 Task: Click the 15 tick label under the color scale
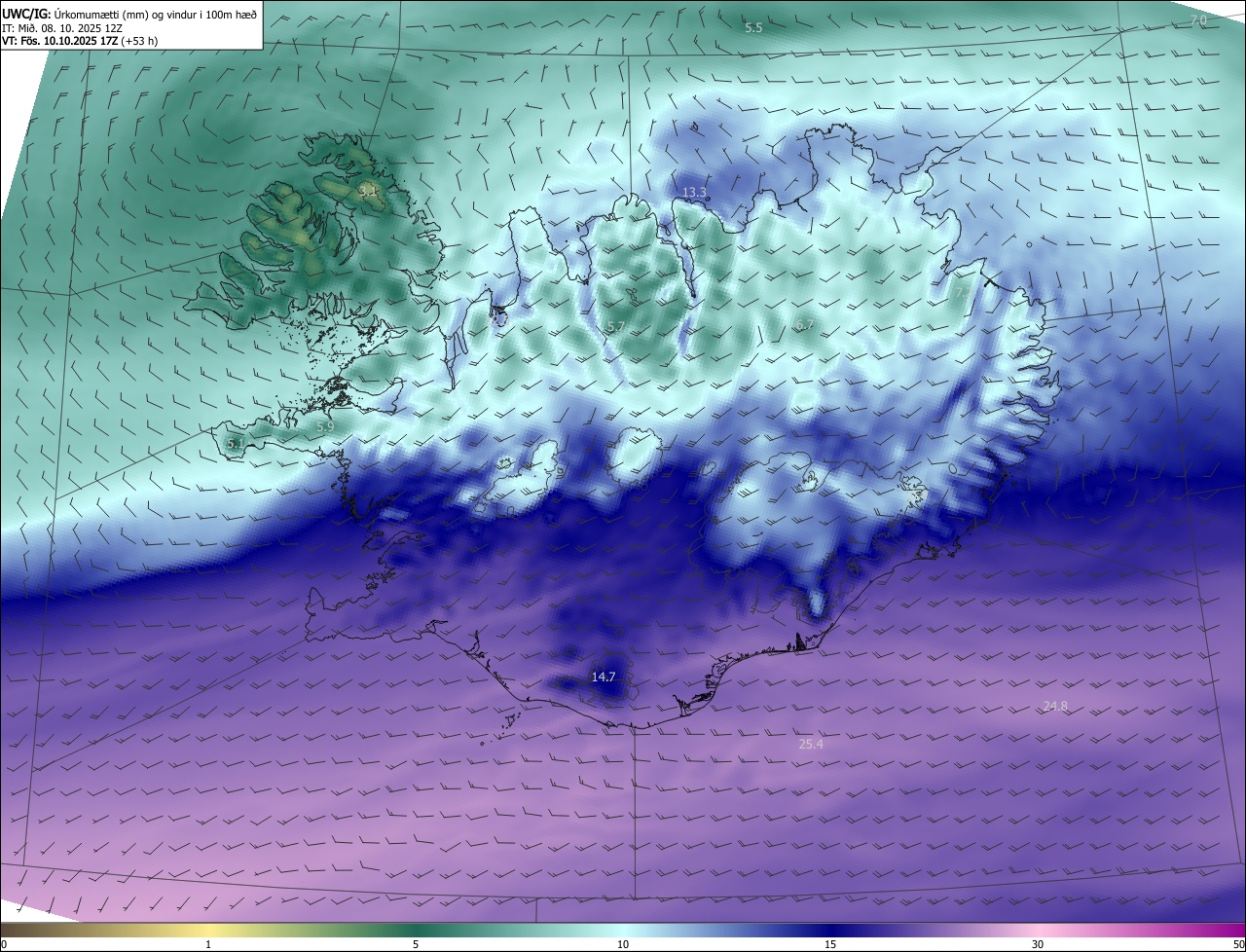pos(830,944)
